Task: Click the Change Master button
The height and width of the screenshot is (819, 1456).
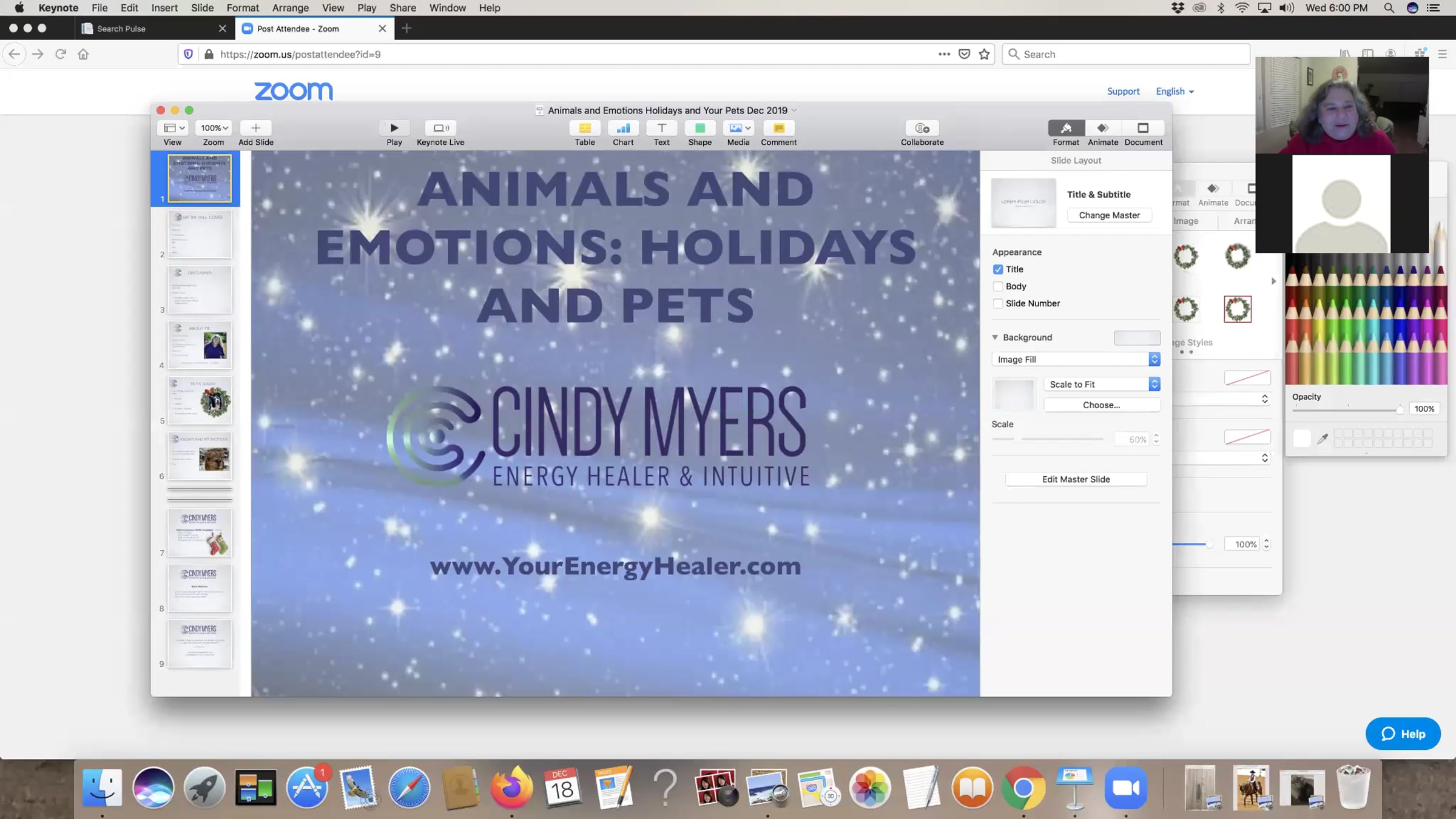Action: [1108, 215]
